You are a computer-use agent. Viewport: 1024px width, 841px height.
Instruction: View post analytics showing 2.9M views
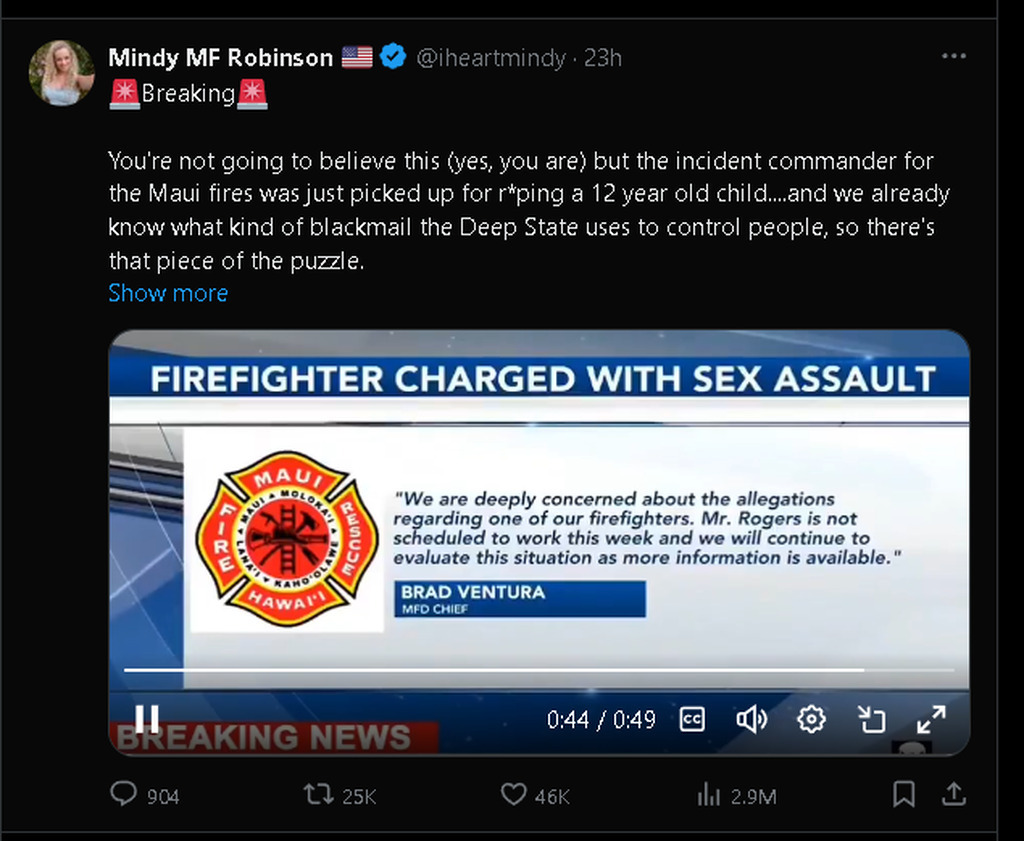pyautogui.click(x=709, y=795)
